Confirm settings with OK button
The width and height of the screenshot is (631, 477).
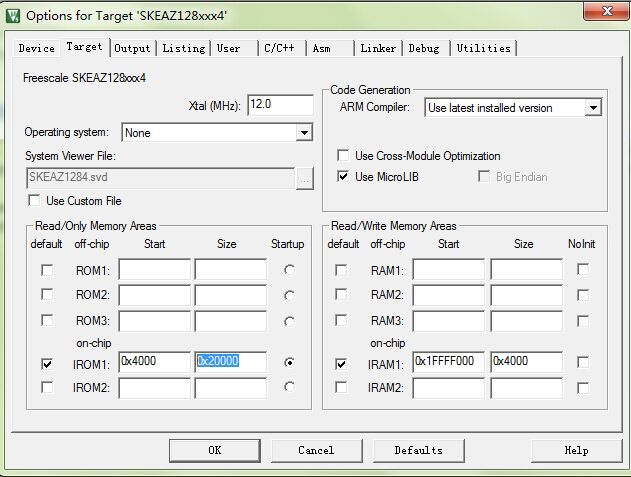214,450
